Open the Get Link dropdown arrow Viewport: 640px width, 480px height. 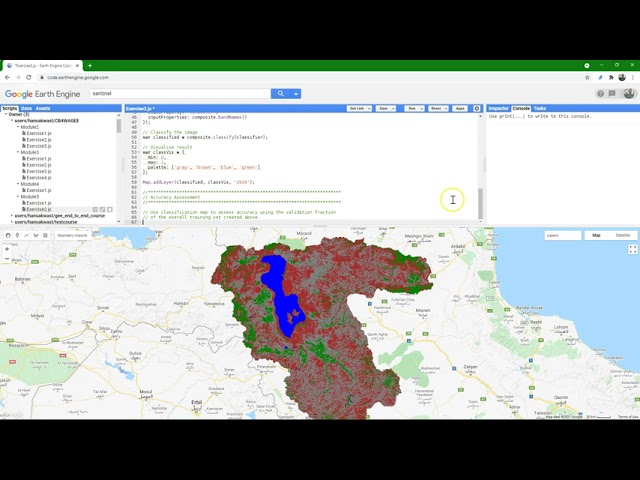coord(369,109)
